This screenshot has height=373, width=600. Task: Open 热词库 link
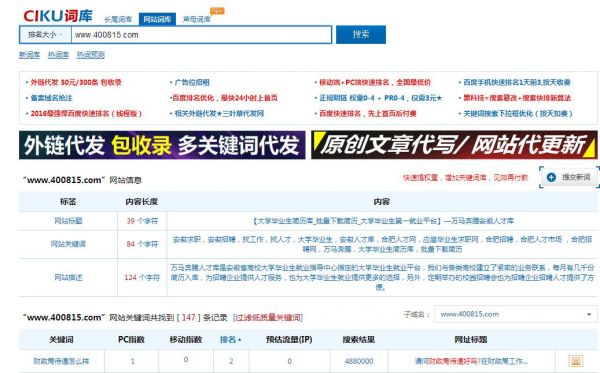click(x=58, y=55)
